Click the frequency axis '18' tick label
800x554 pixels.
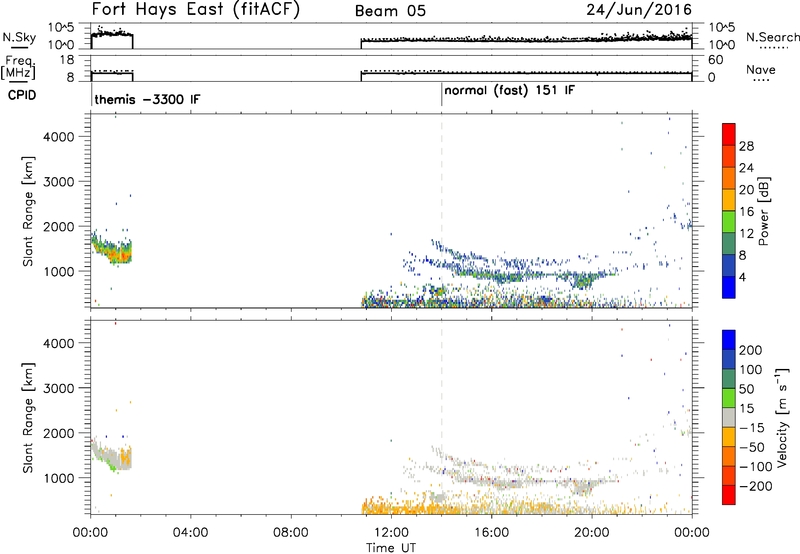(67, 60)
